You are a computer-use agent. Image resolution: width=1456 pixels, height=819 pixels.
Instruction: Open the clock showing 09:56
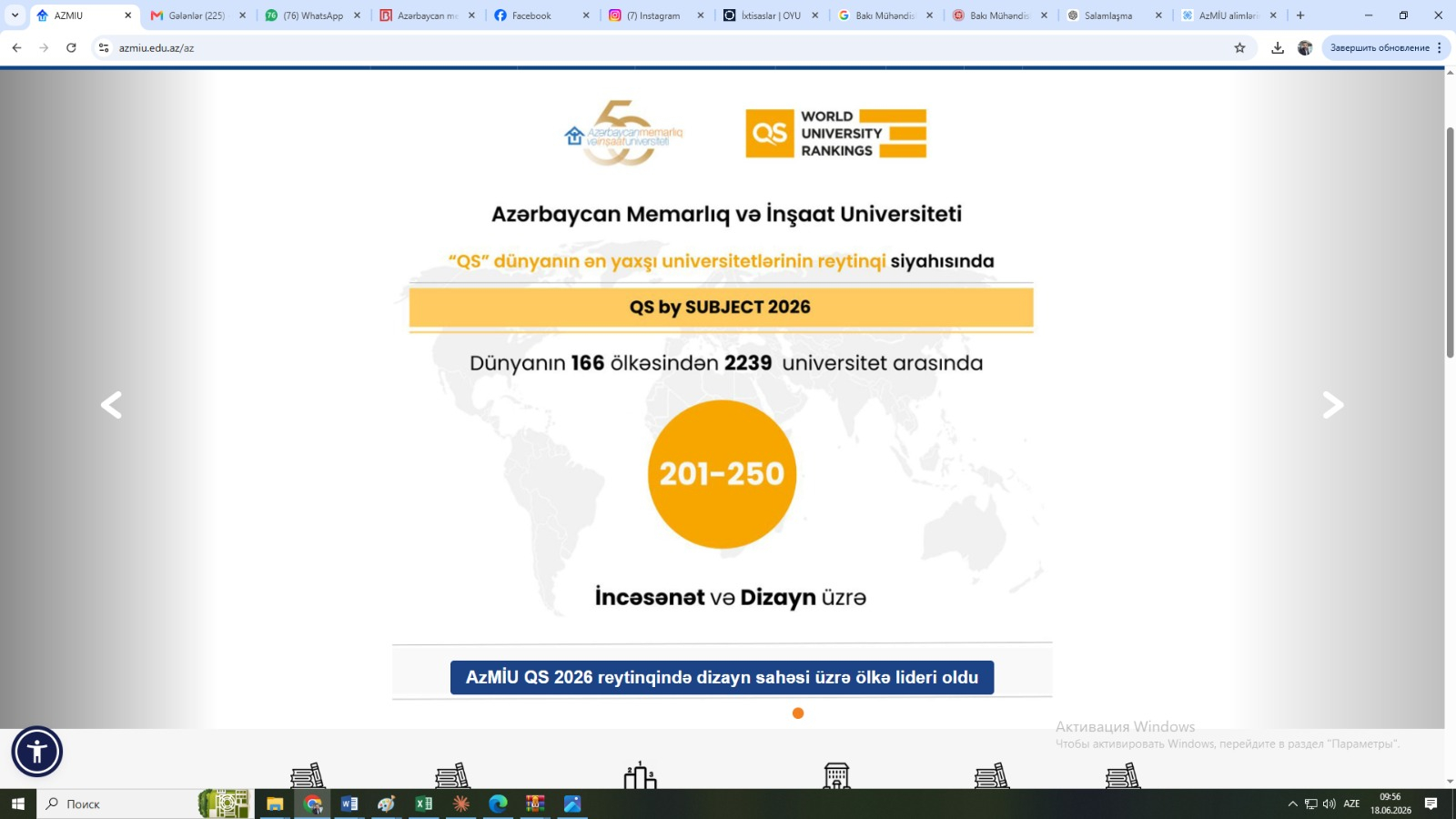[1390, 804]
